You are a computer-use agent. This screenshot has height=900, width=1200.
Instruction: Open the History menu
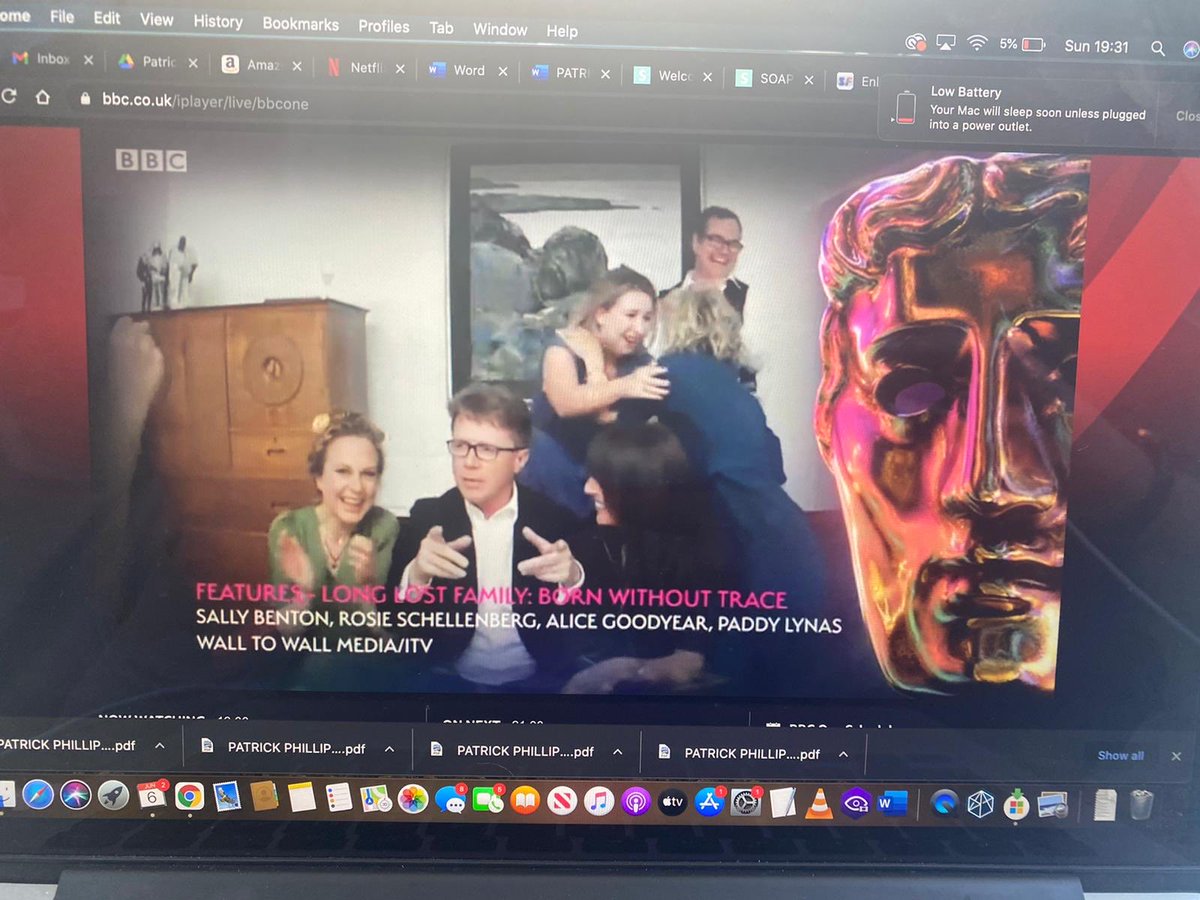[217, 21]
